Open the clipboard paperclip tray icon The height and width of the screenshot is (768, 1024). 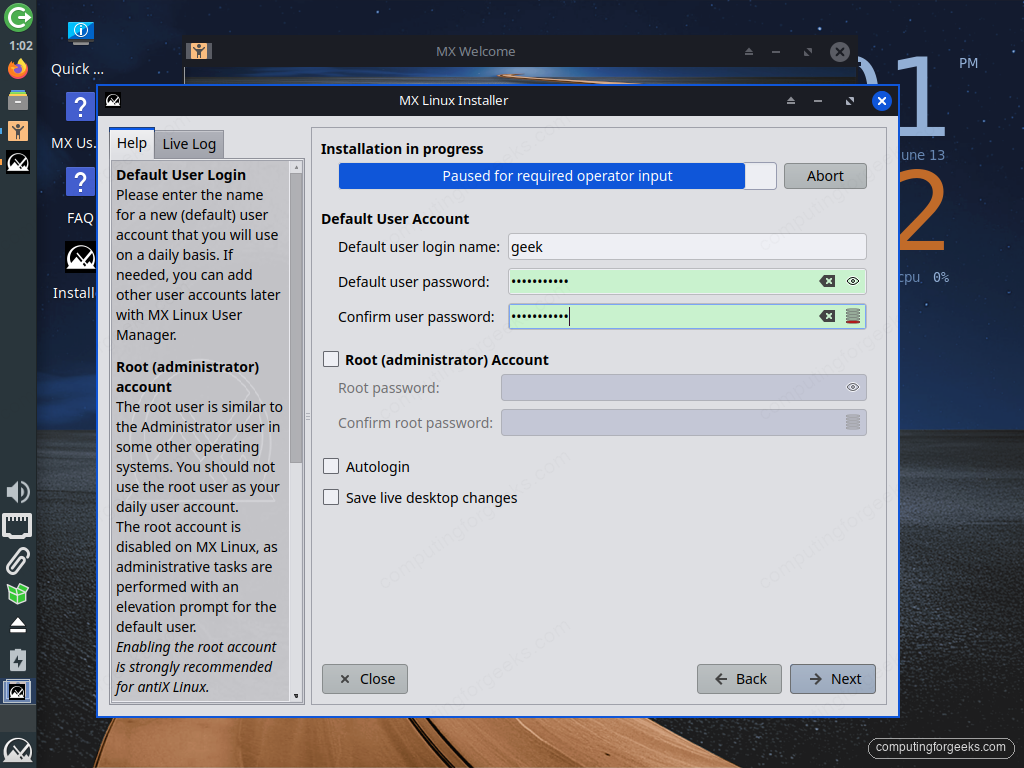click(18, 561)
